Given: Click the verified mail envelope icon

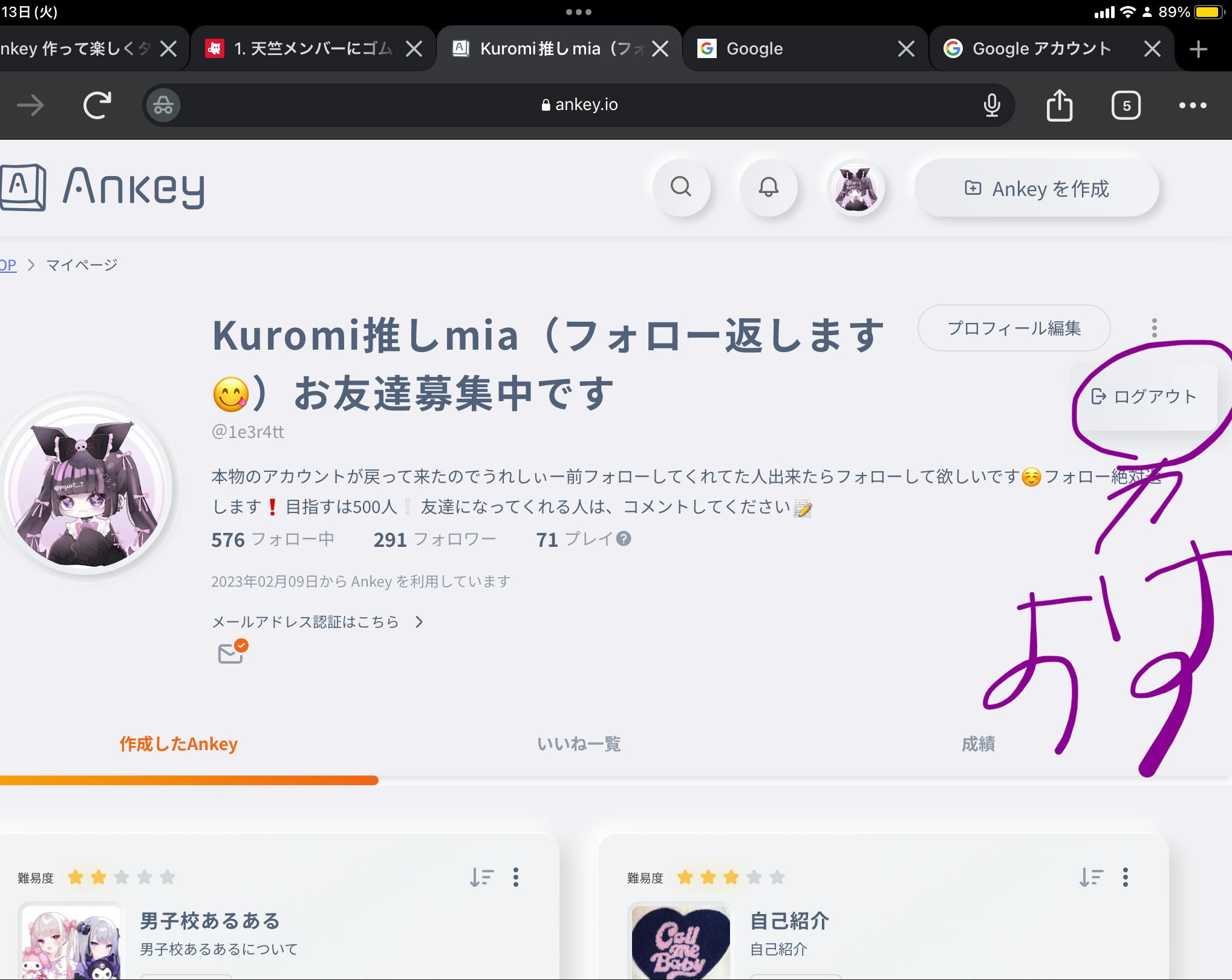Looking at the screenshot, I should click(x=232, y=652).
